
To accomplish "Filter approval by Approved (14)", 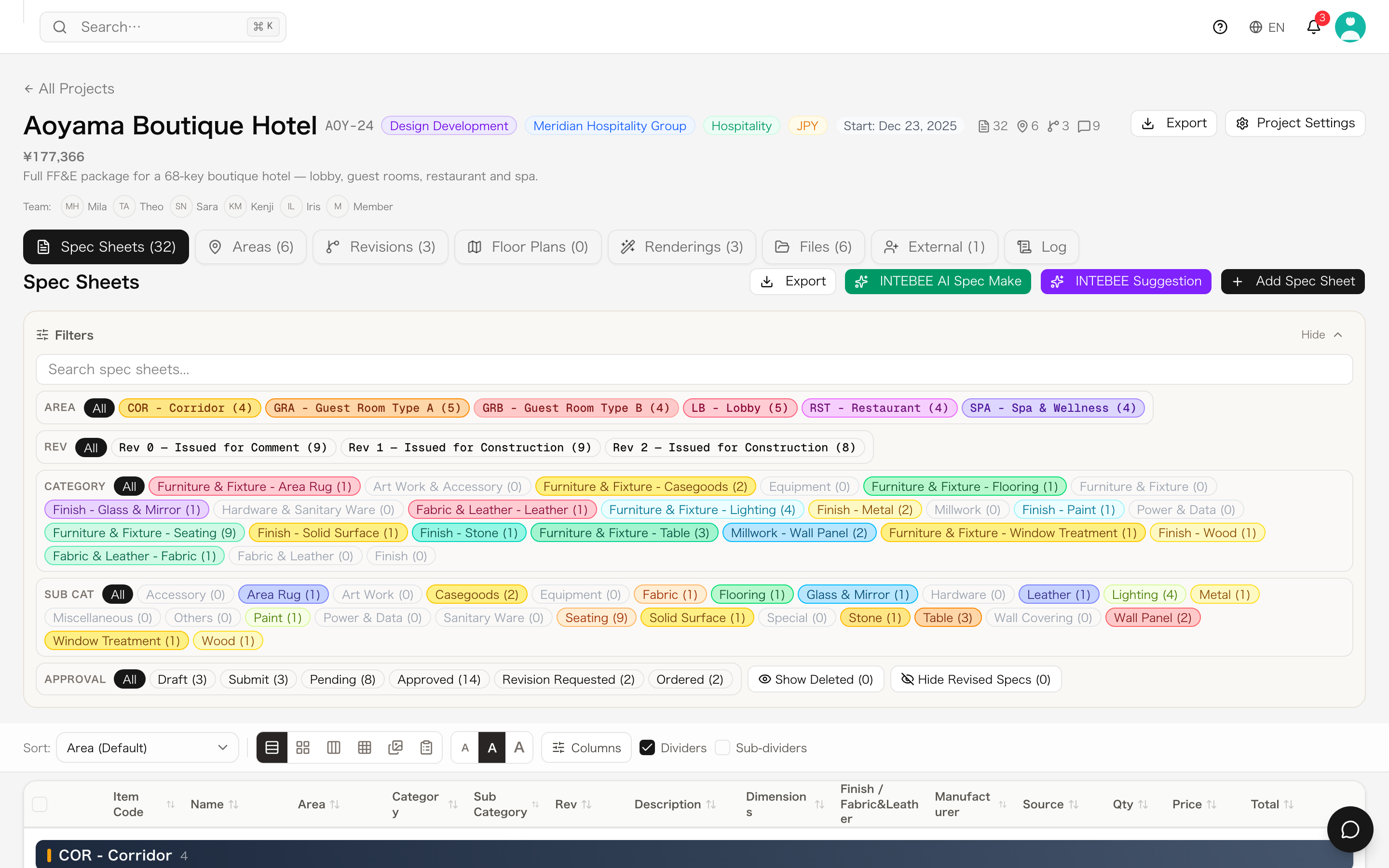I will pos(438,679).
